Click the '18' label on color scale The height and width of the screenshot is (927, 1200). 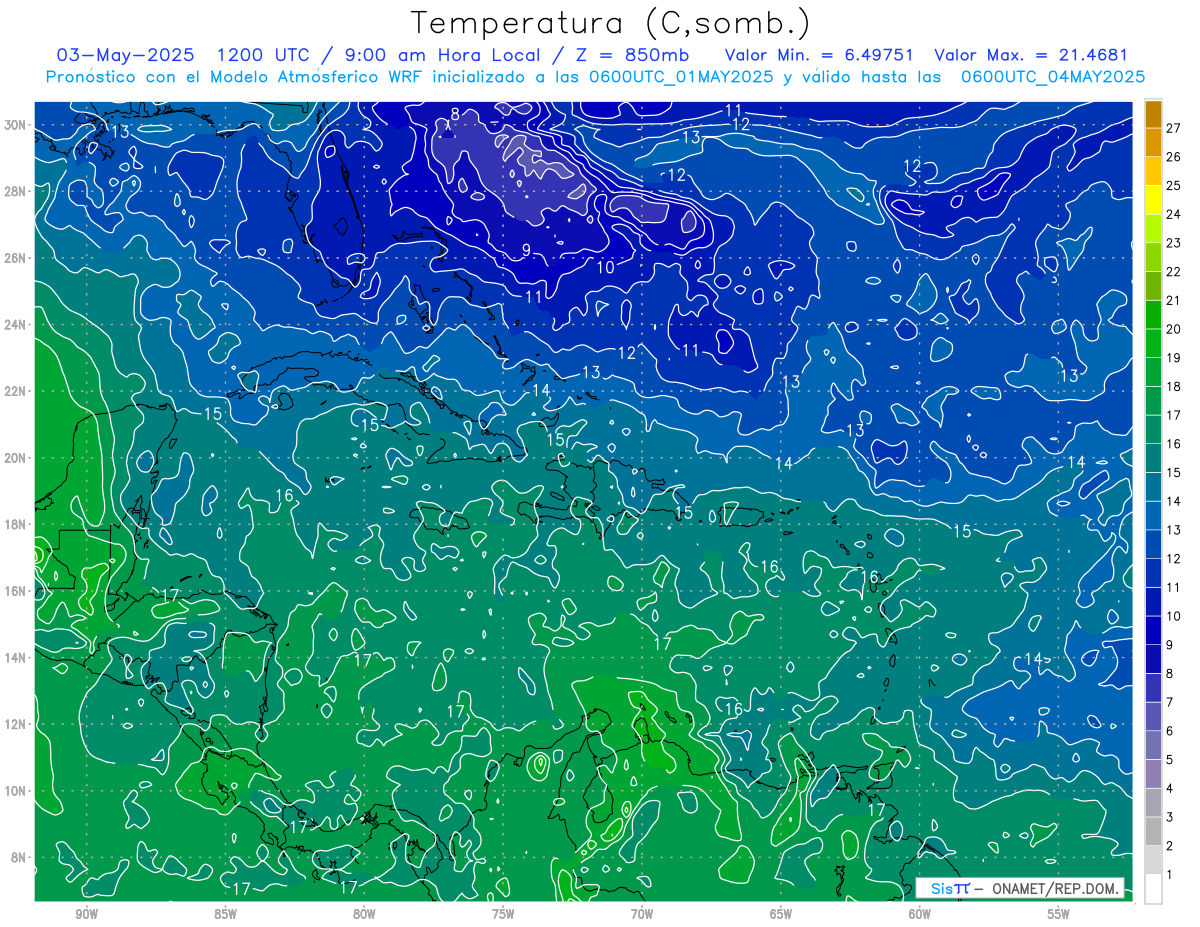(1173, 387)
